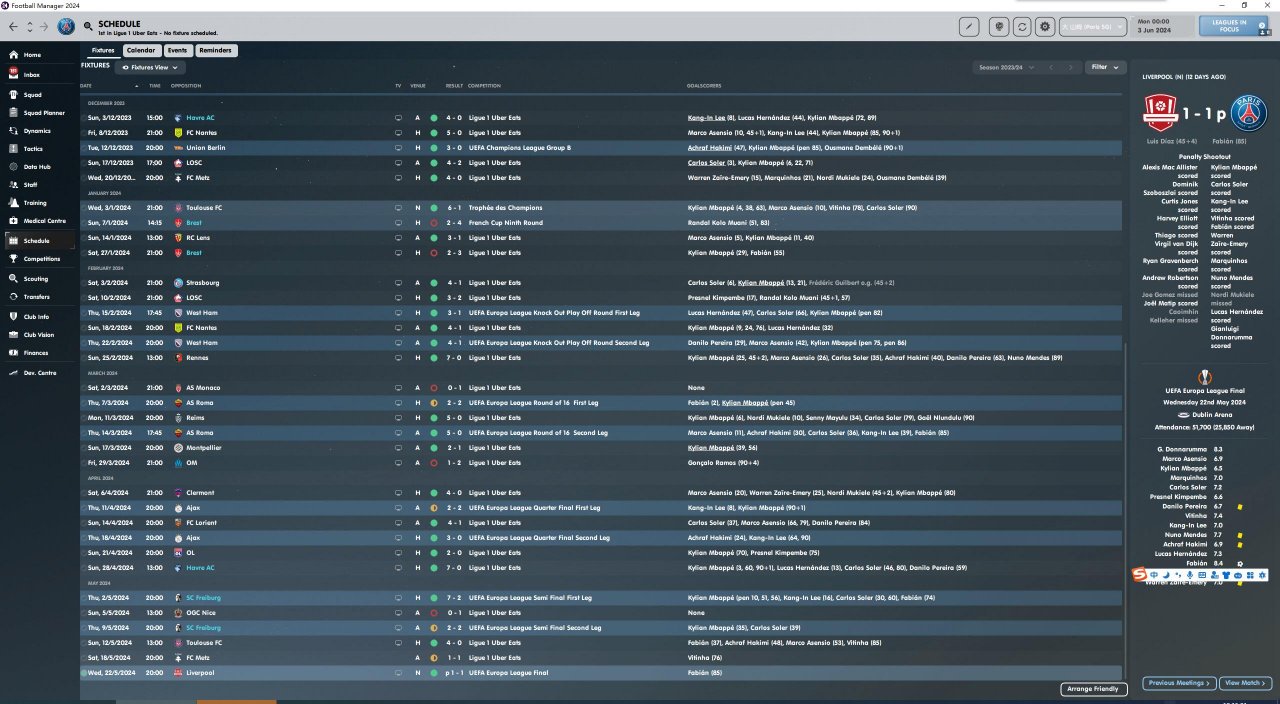Image resolution: width=1280 pixels, height=704 pixels.
Task: Click the Previous Meetings button
Action: (1179, 683)
